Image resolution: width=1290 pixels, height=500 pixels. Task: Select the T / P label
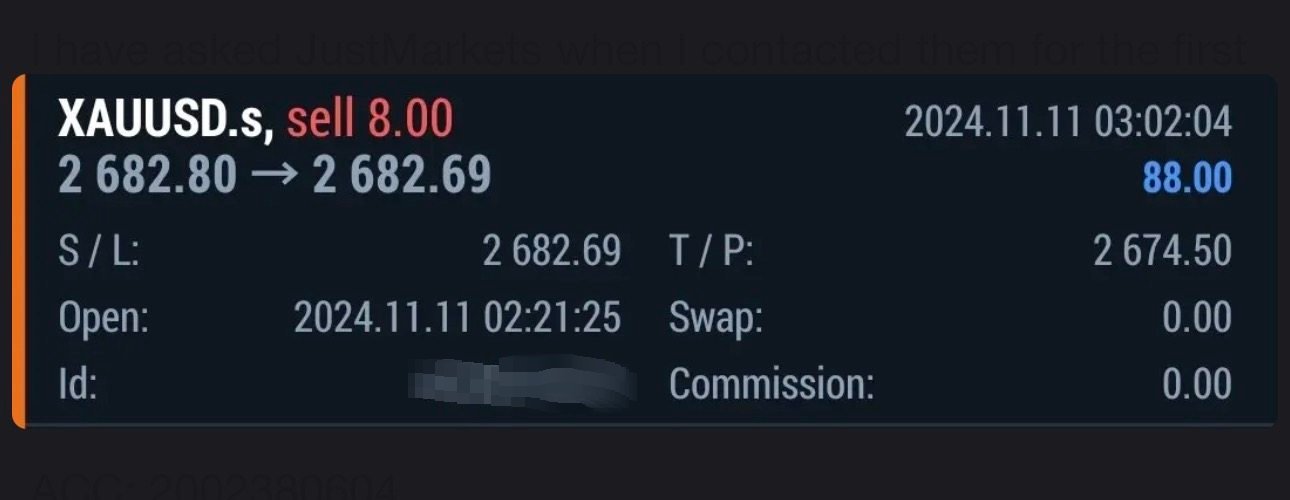(x=711, y=251)
